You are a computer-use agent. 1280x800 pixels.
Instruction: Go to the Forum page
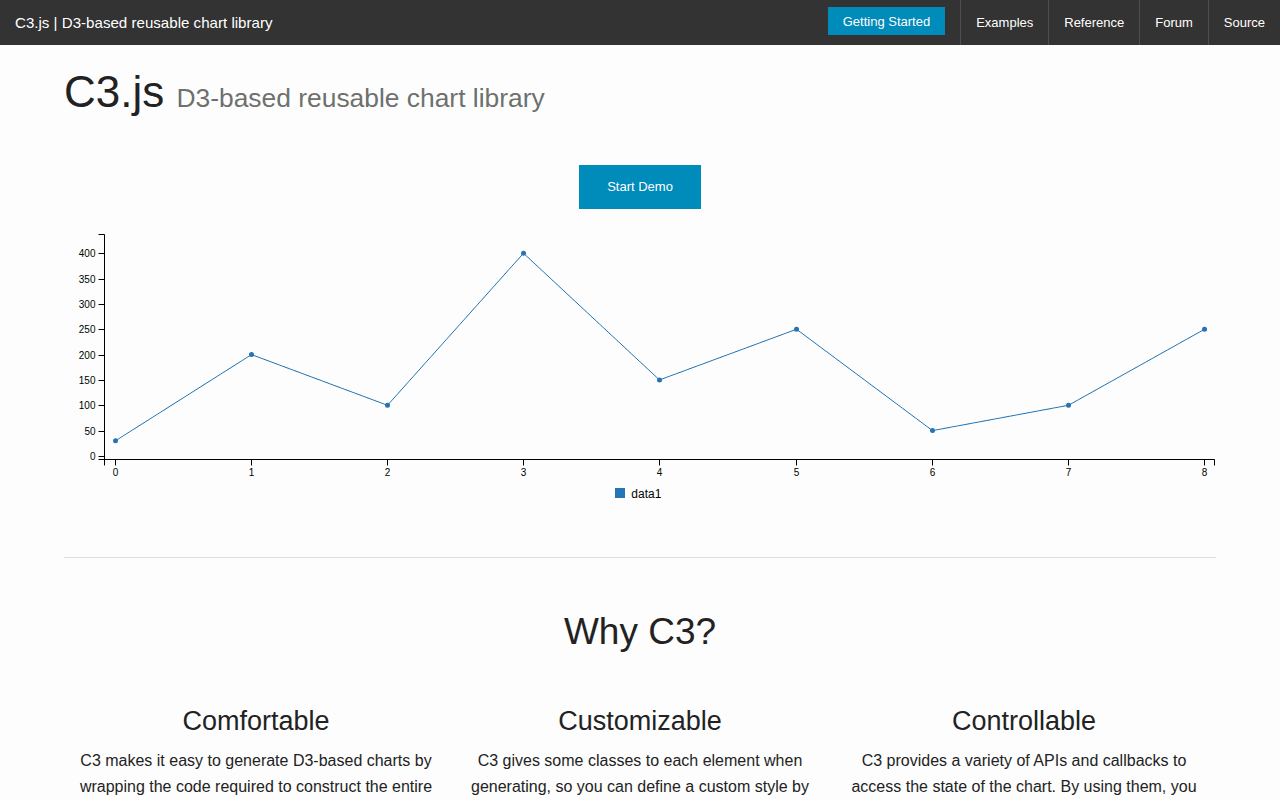coord(1174,22)
